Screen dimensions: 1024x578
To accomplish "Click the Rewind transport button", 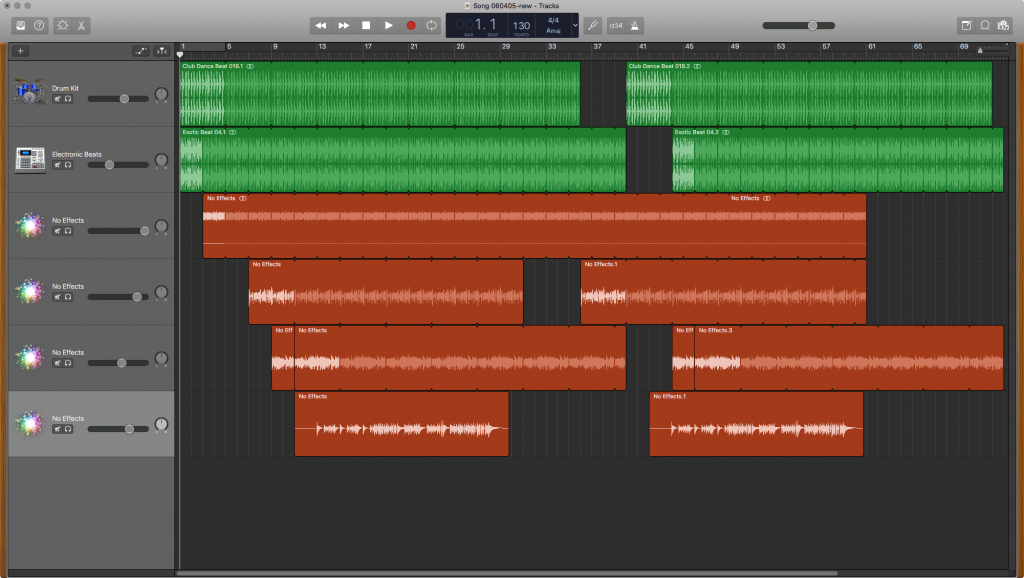I will pos(321,25).
